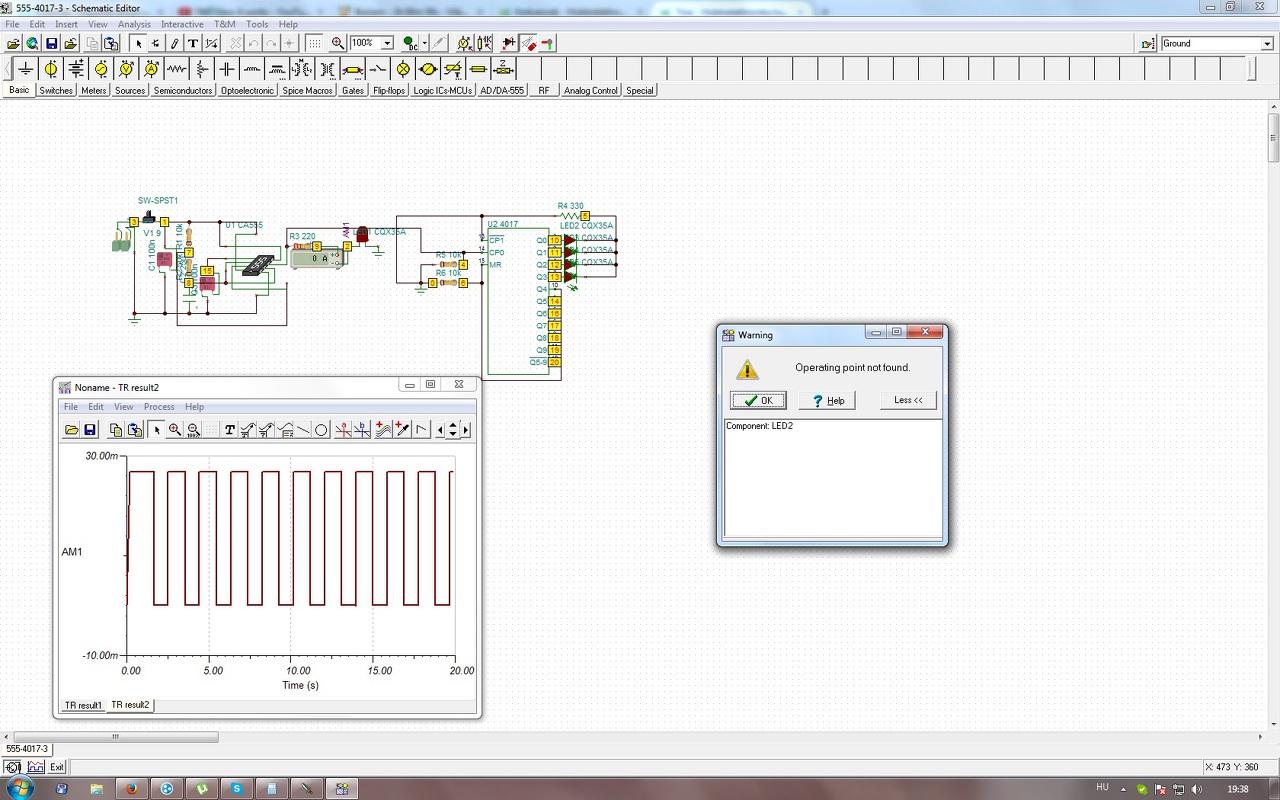Click Help button in Warning dialog

click(827, 400)
